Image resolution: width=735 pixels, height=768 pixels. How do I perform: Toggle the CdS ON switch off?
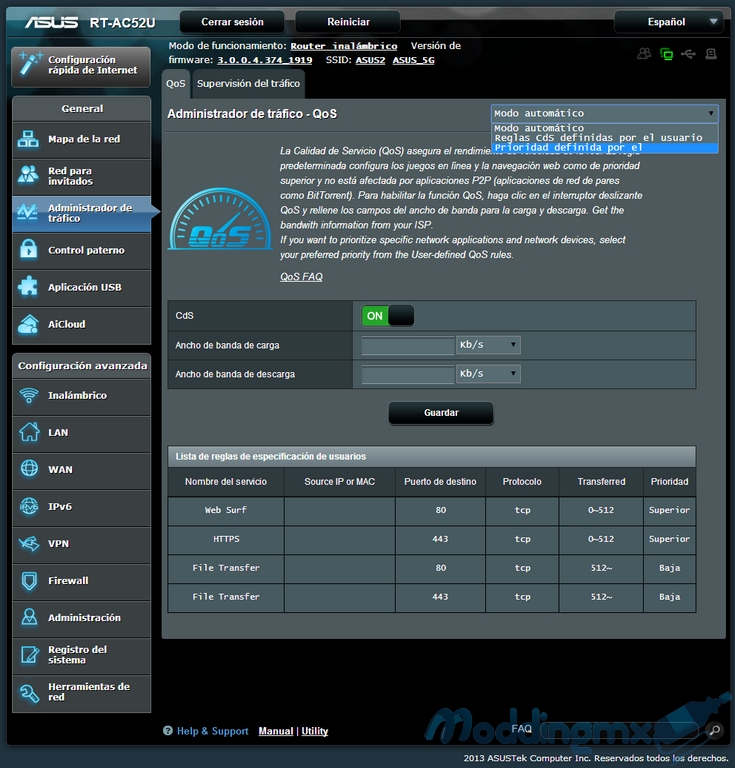388,316
